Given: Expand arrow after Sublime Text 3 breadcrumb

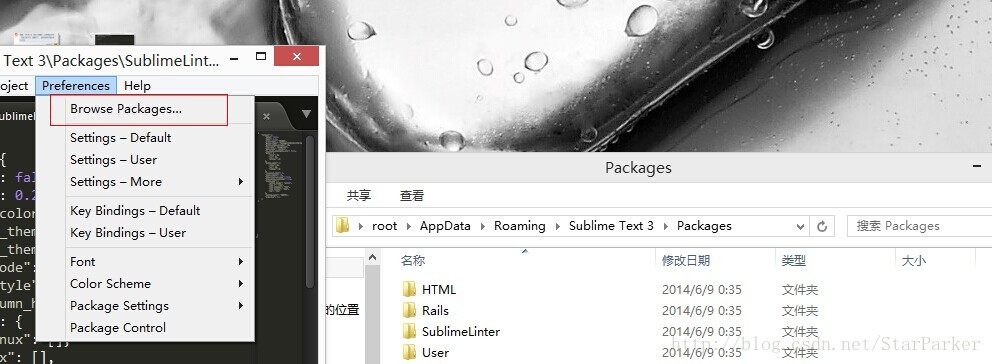Looking at the screenshot, I should coord(665,226).
